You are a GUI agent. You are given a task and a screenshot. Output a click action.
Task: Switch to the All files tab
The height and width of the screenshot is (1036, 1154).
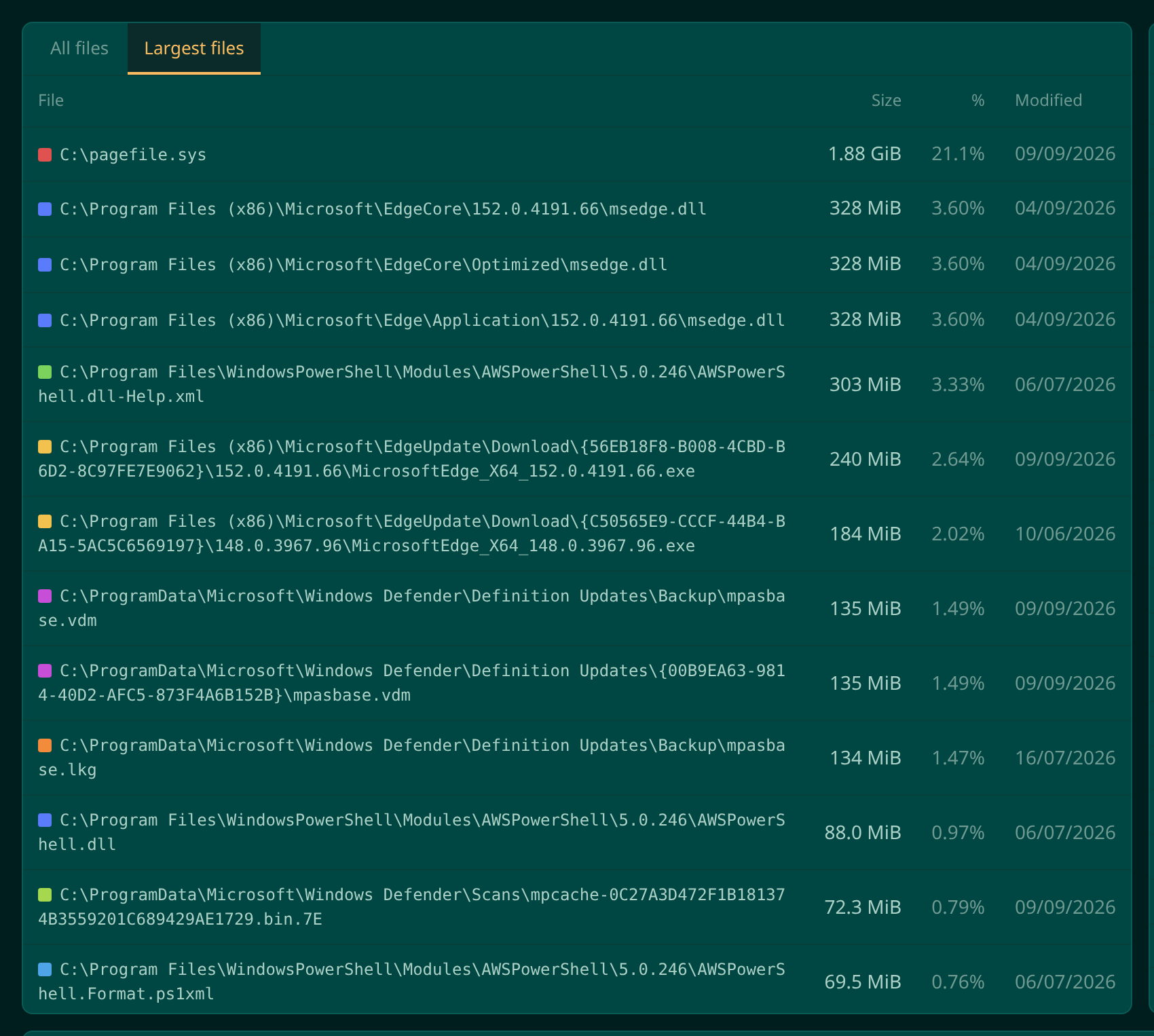point(79,48)
